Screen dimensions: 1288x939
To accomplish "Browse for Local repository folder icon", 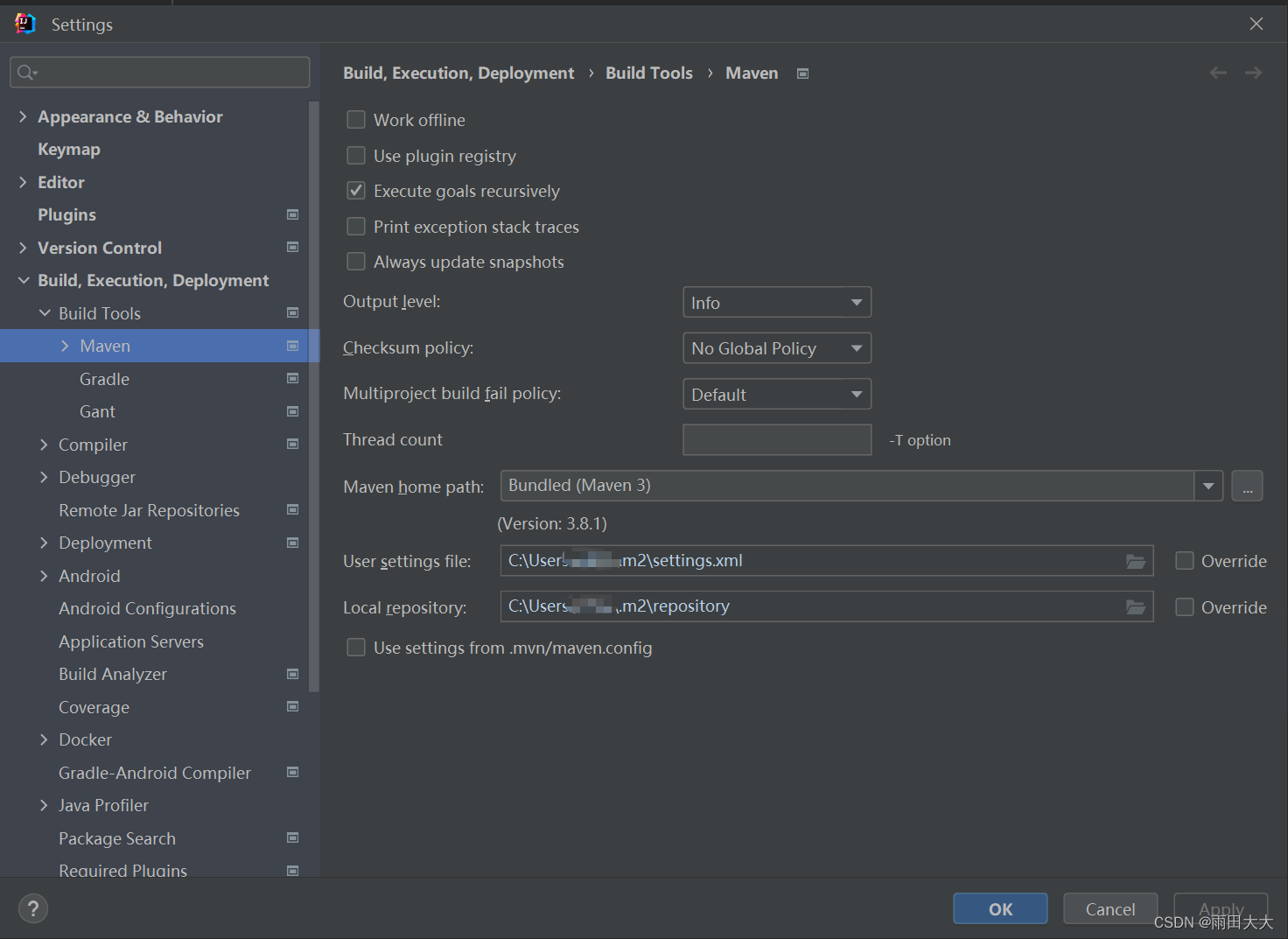I will point(1136,606).
